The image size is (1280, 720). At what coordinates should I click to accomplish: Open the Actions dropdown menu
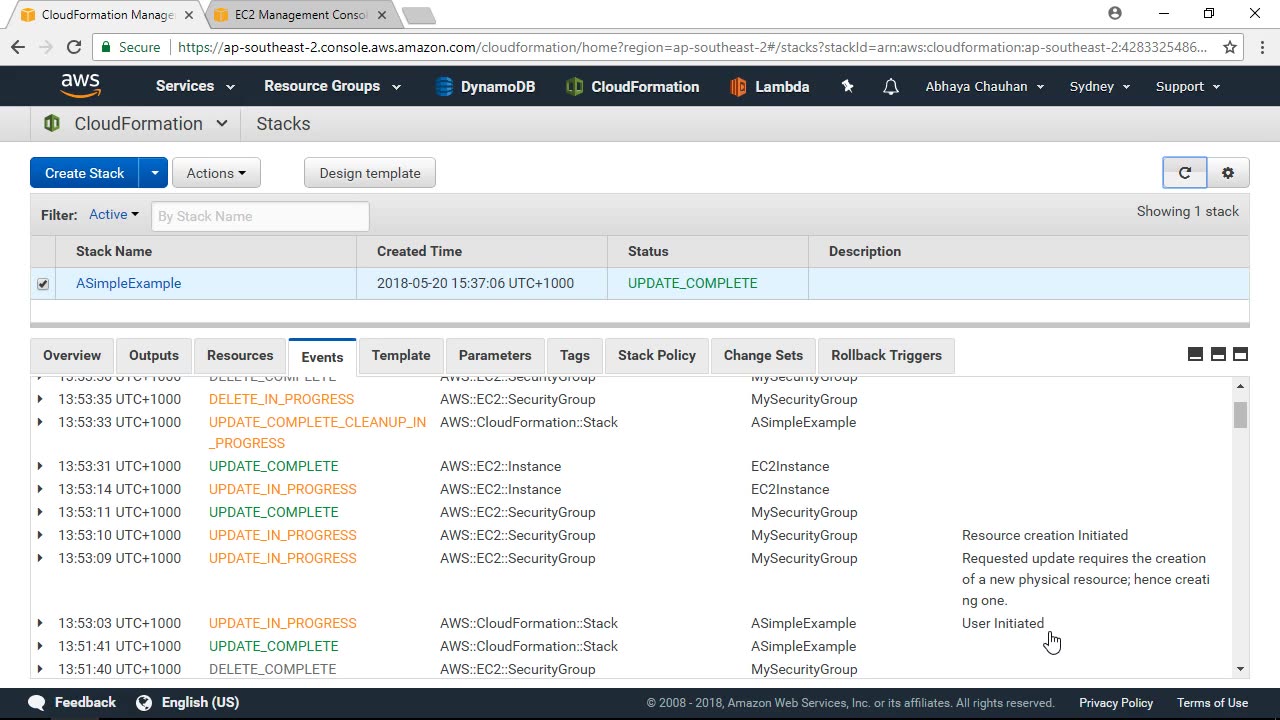click(216, 173)
